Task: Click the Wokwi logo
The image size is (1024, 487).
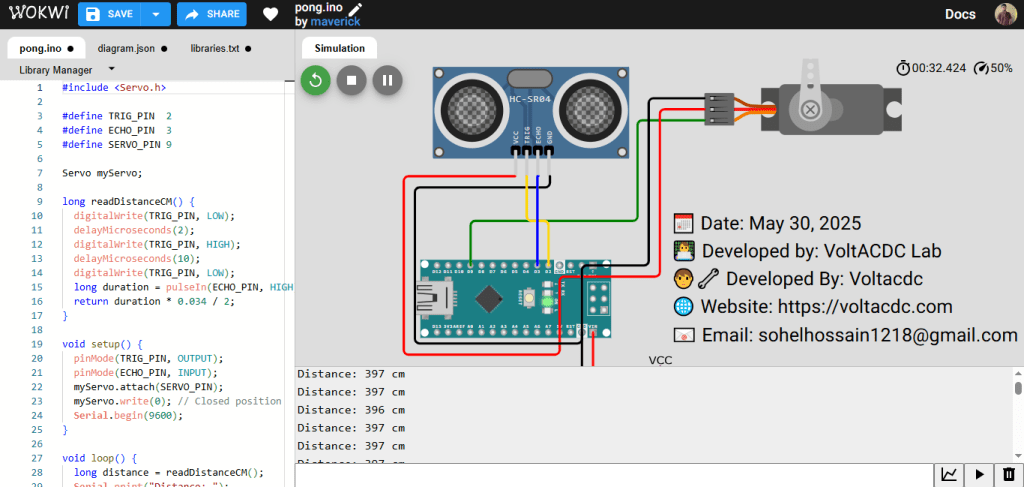Action: [38, 14]
